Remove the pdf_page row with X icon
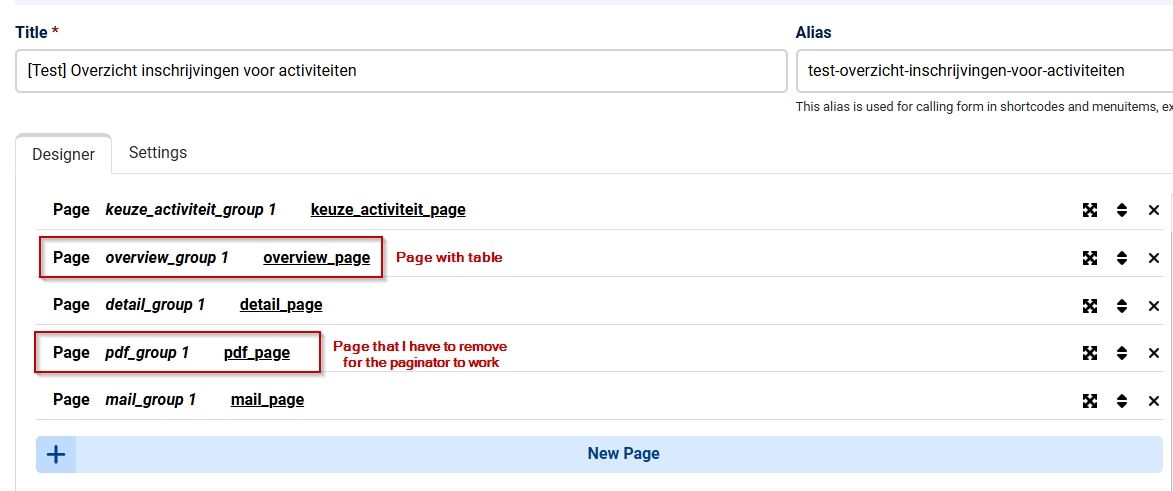Image resolution: width=1173 pixels, height=491 pixels. point(1154,353)
